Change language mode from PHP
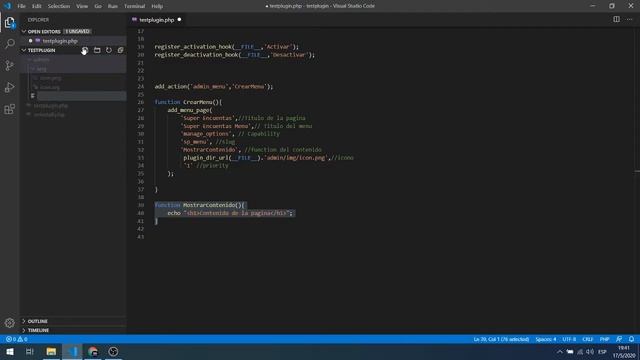Viewport: 640px width, 360px height. [604, 339]
